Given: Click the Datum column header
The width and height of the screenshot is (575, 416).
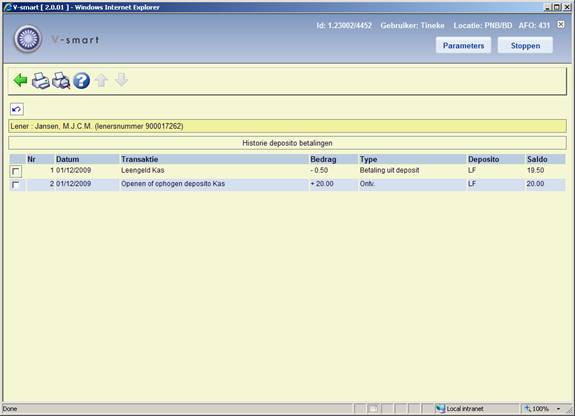Looking at the screenshot, I should click(67, 159).
